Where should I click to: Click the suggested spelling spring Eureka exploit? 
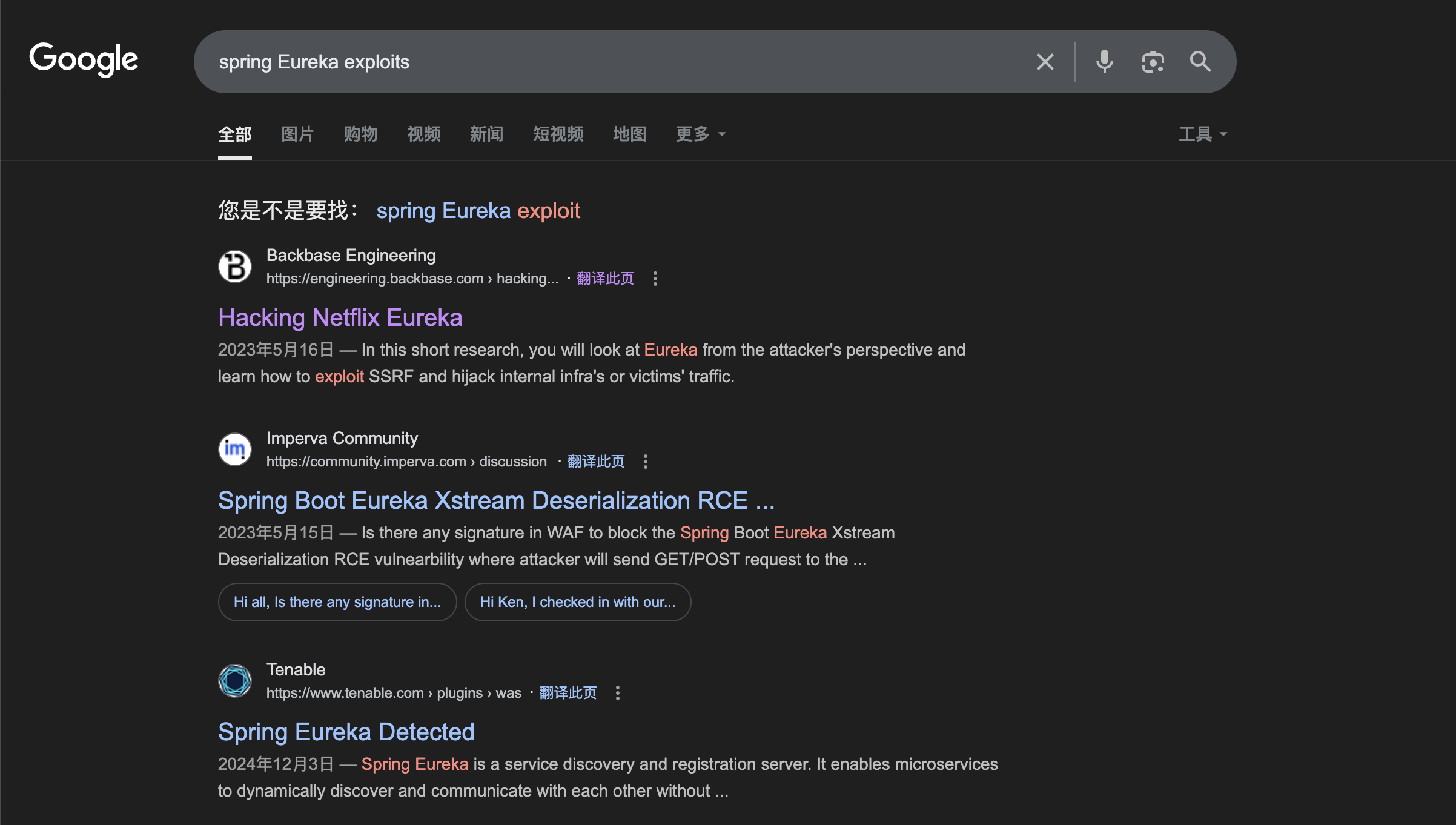478,211
